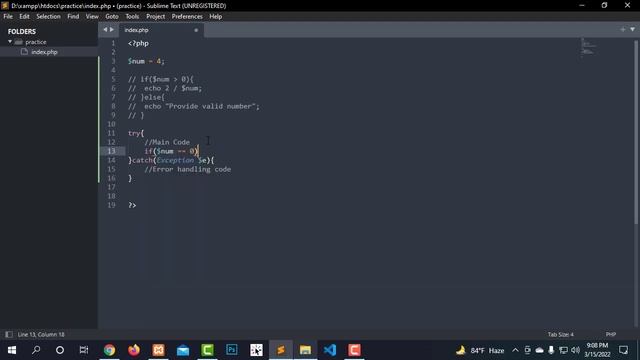Open the red Camtasia recorder taskbar icon
Viewport: 640px width, 360px height.
[x=354, y=350]
